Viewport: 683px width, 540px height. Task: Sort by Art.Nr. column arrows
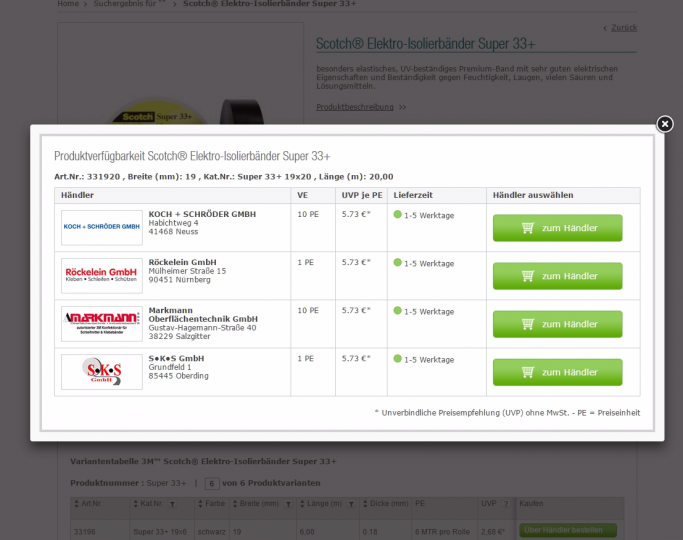point(77,504)
